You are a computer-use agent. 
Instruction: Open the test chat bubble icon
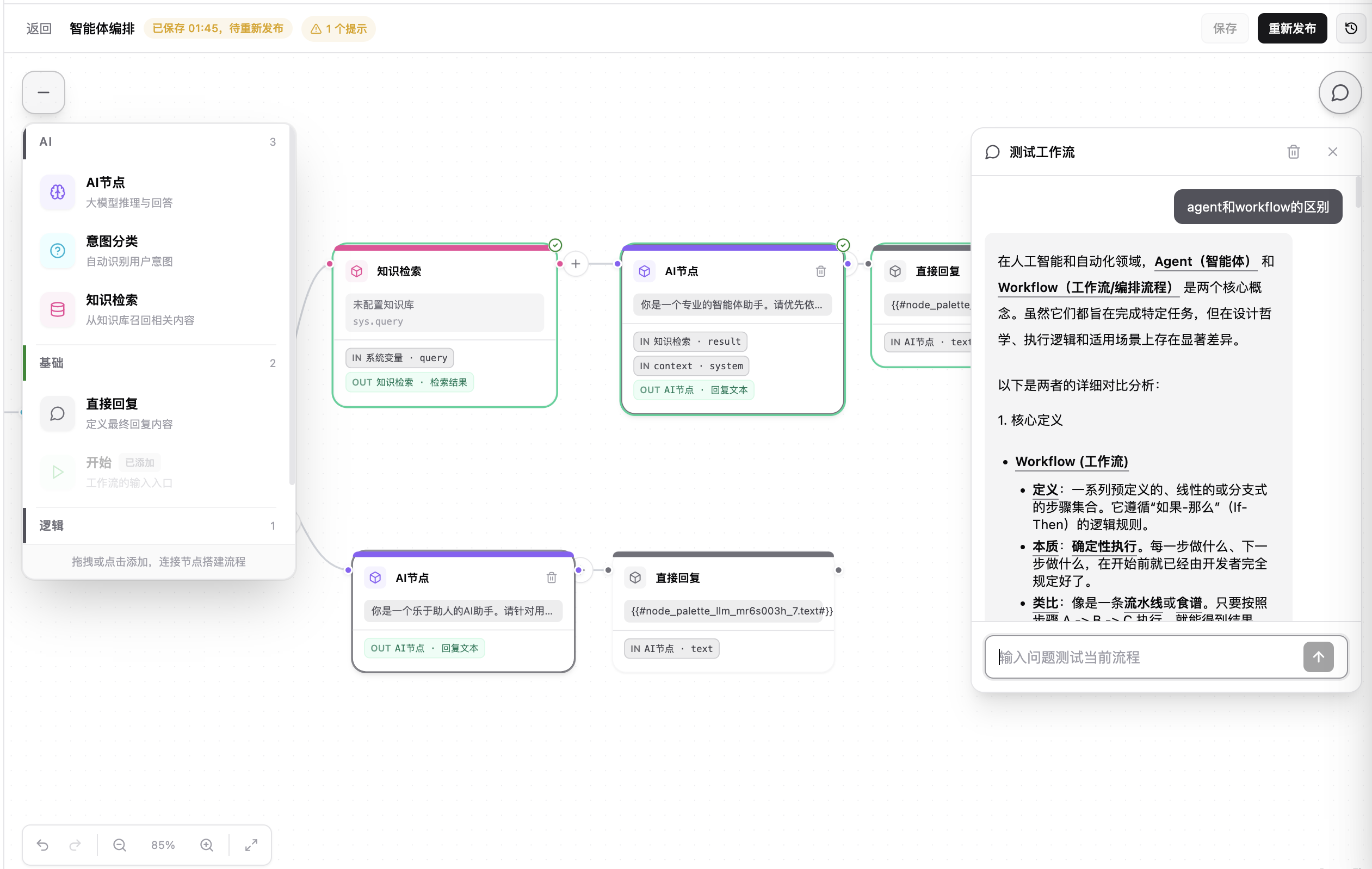1339,92
